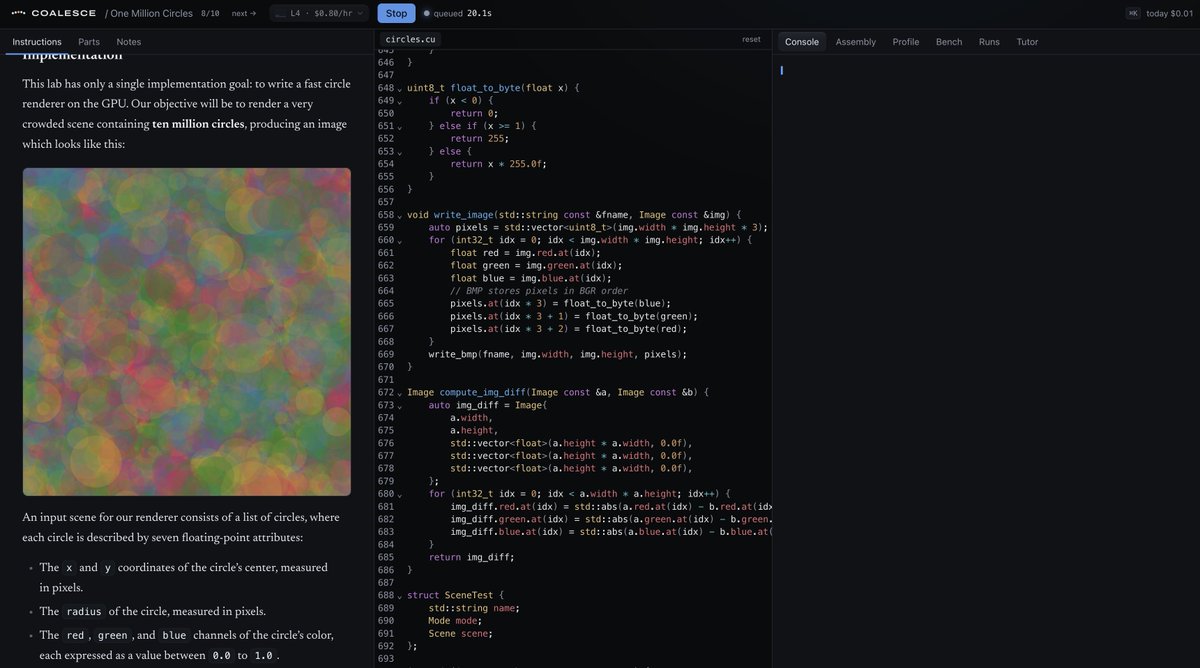
Task: Click the float green = img.green.at(idx); line
Action: (536, 266)
